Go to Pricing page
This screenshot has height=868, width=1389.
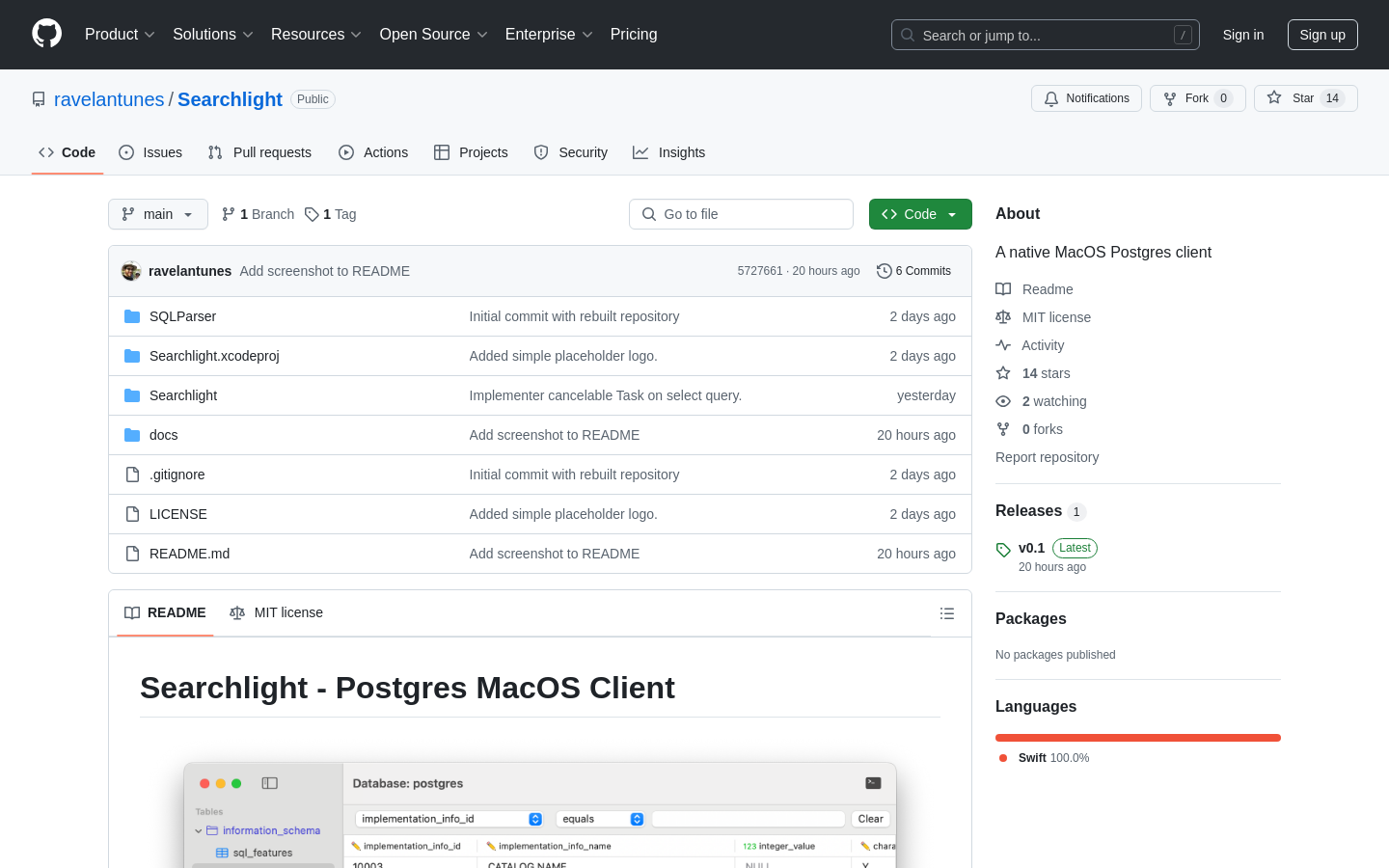click(x=634, y=34)
